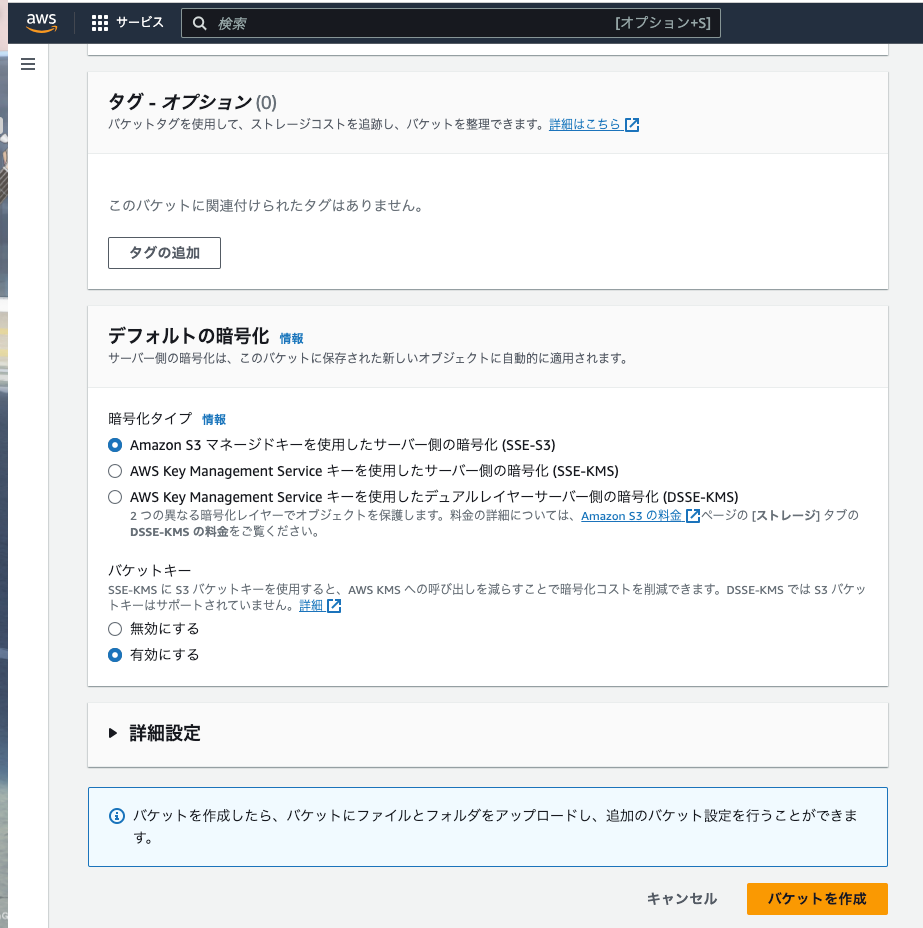Image resolution: width=923 pixels, height=928 pixels.
Task: Click external-link icon after Amazon S3 の料金
Action: coord(693,515)
